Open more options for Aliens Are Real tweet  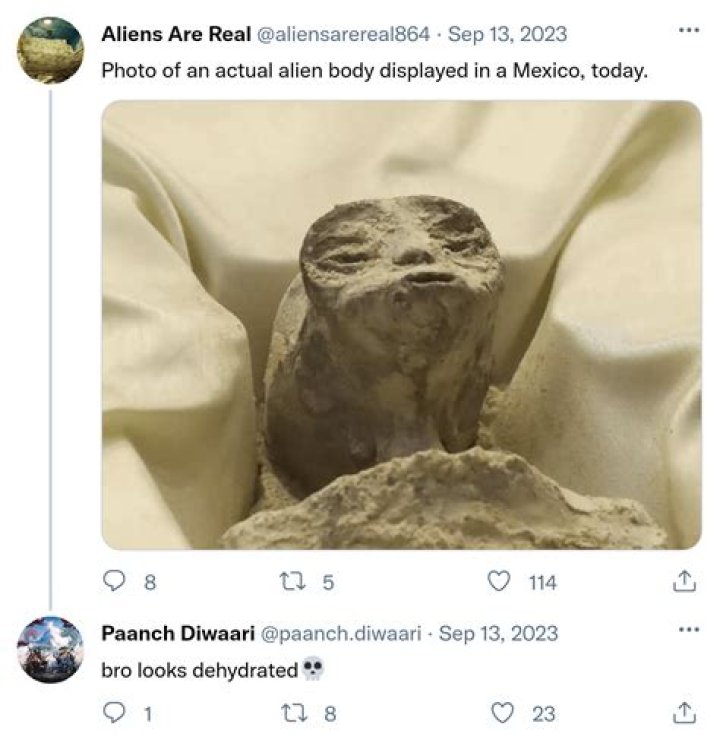pos(688,30)
